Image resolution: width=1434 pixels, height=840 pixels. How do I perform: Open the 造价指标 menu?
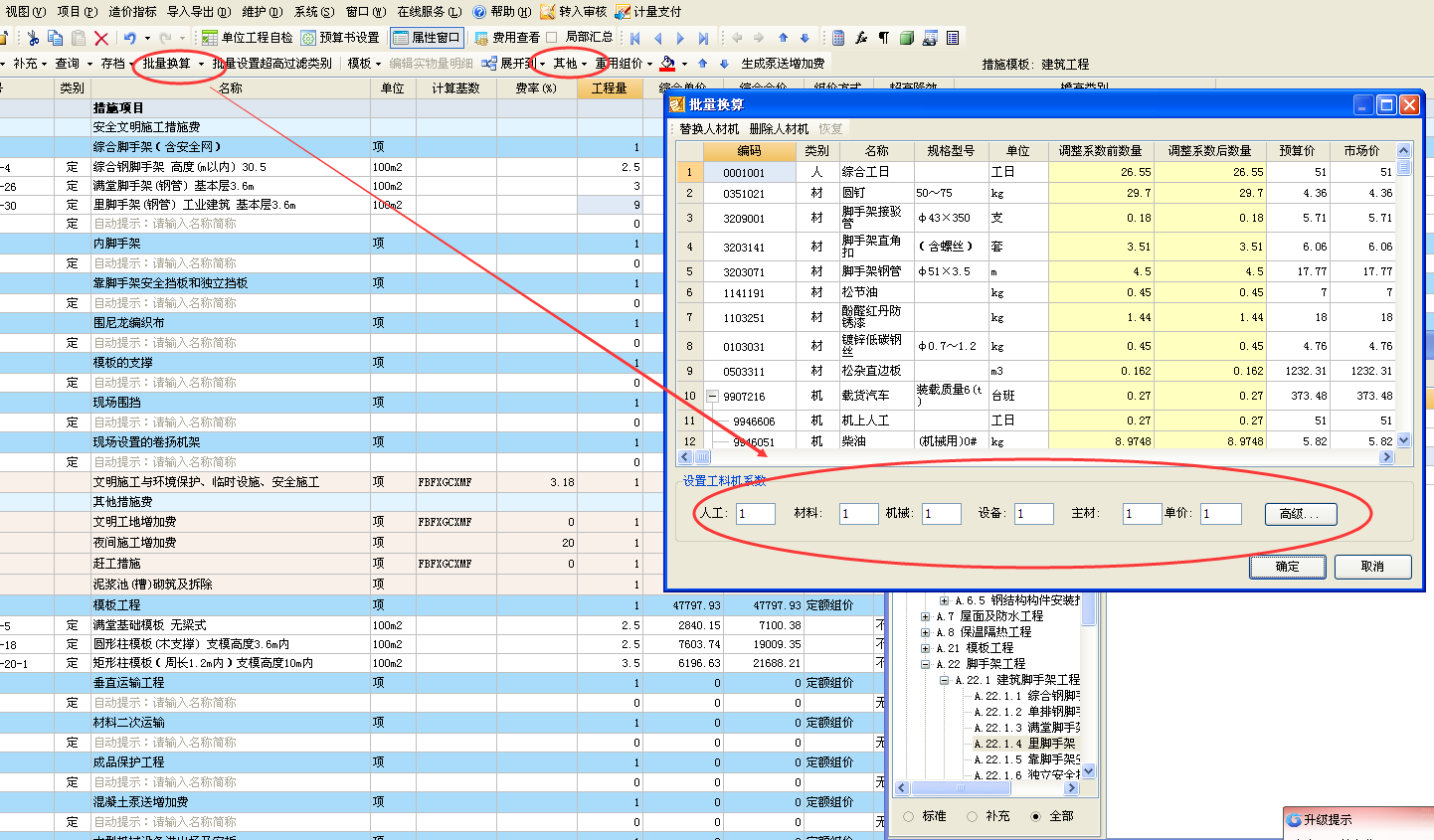coord(132,12)
